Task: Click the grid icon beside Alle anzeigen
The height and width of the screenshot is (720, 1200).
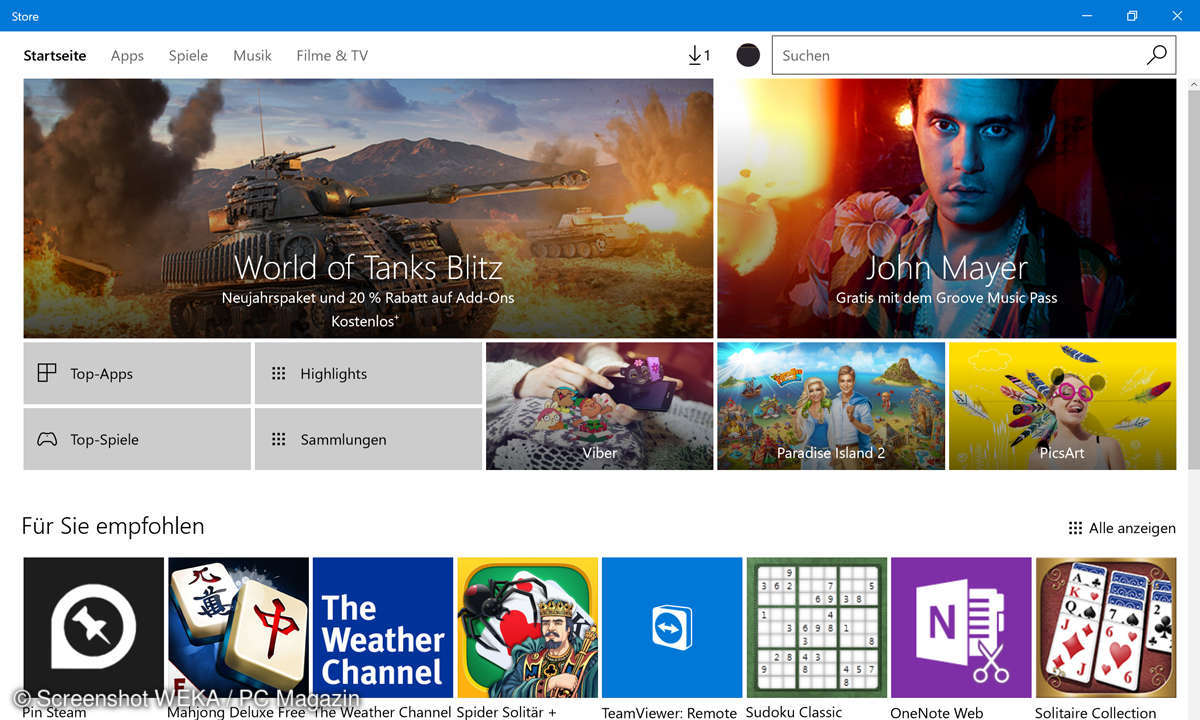Action: [x=1075, y=528]
